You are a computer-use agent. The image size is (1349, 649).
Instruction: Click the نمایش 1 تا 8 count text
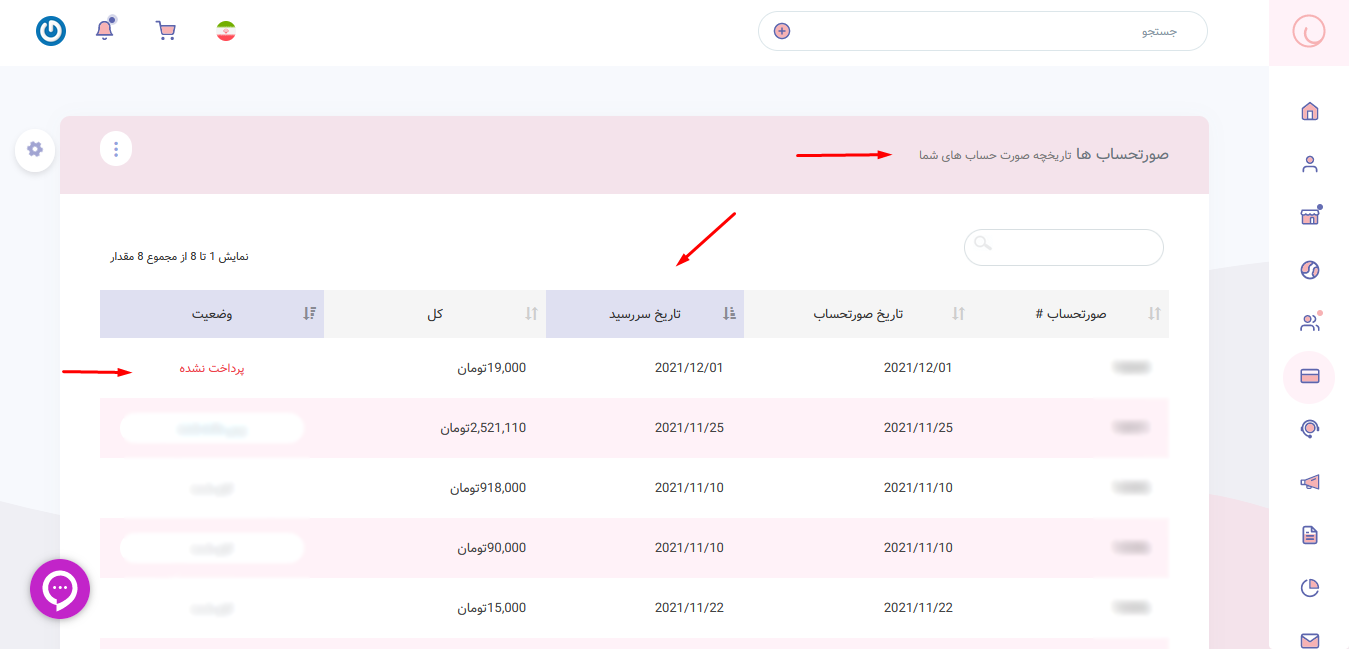(179, 257)
